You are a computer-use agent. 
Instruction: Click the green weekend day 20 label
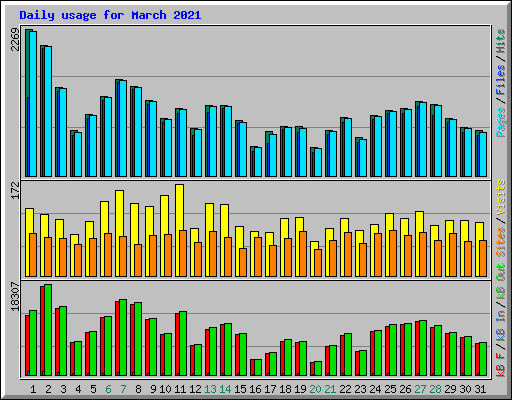tap(315, 389)
